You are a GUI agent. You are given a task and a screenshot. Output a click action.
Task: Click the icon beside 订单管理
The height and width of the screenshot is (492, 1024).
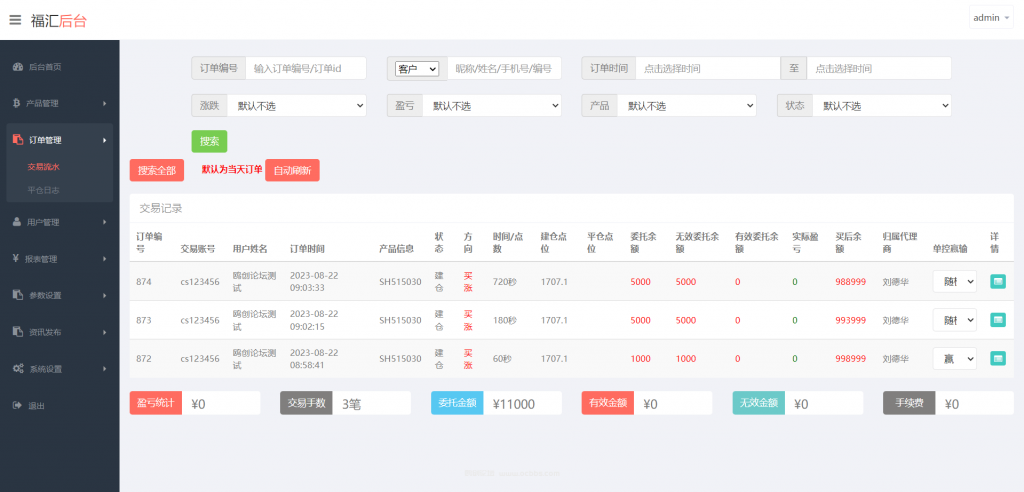pos(18,139)
